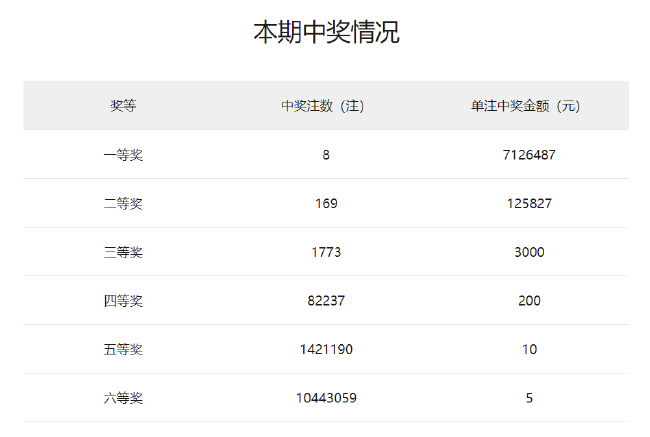Viewport: 650px width, 437px height.
Task: Click the count 169 cell
Action: click(326, 204)
